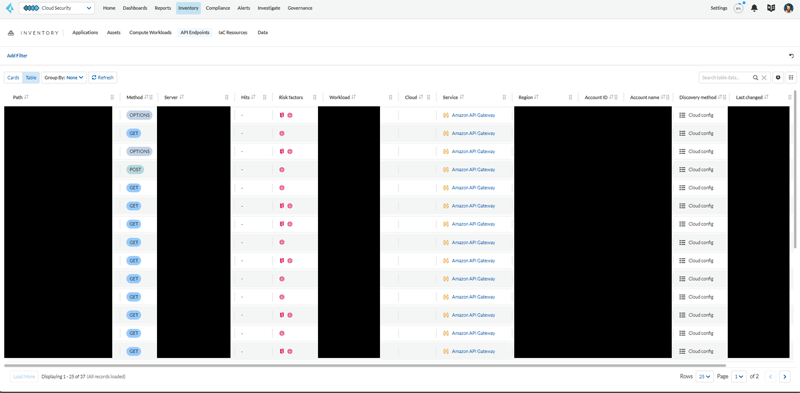
Task: Sort the table by Server
Action: pos(182,97)
